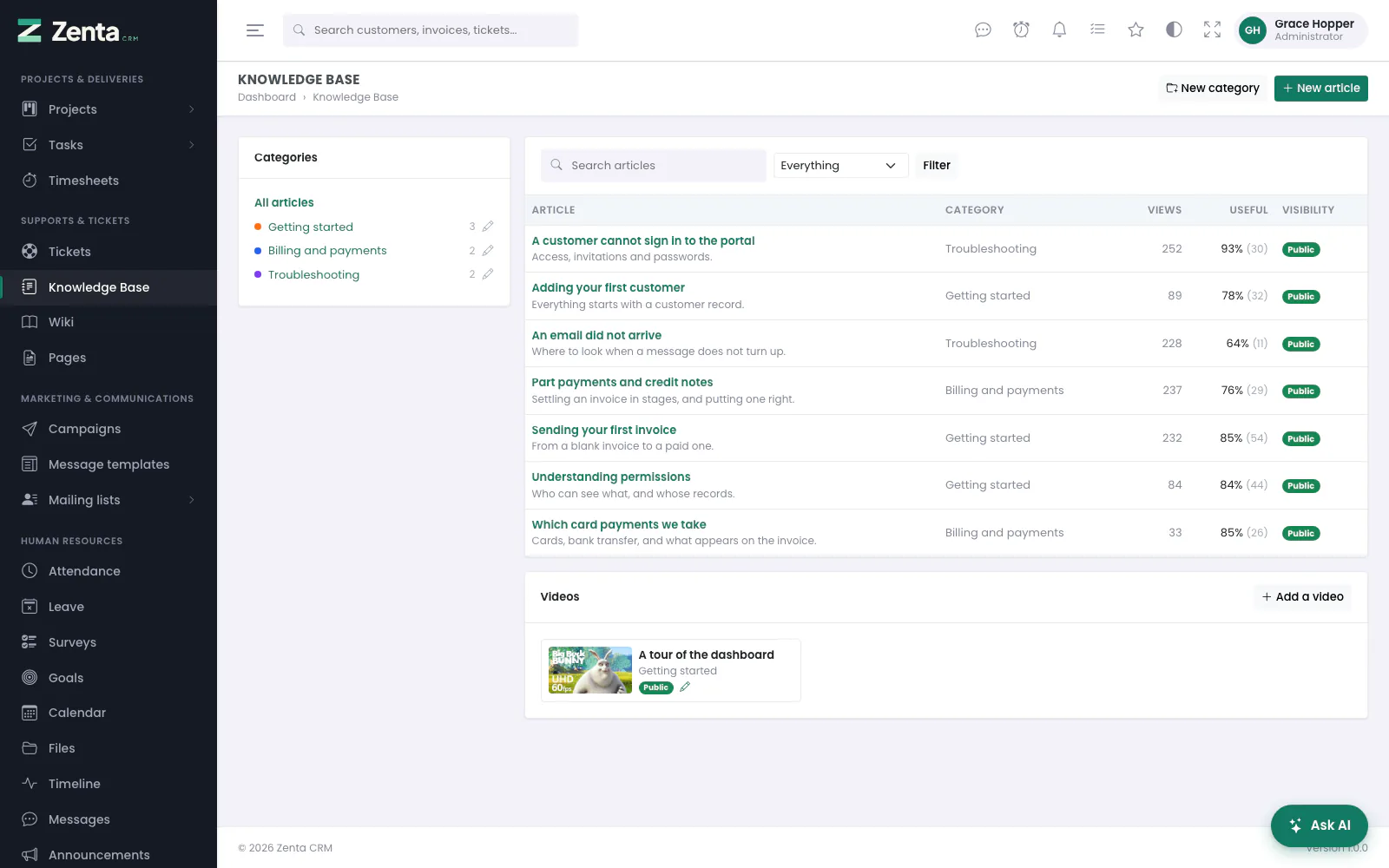The height and width of the screenshot is (868, 1389).
Task: Open Campaigns in the sidebar
Action: click(109, 429)
